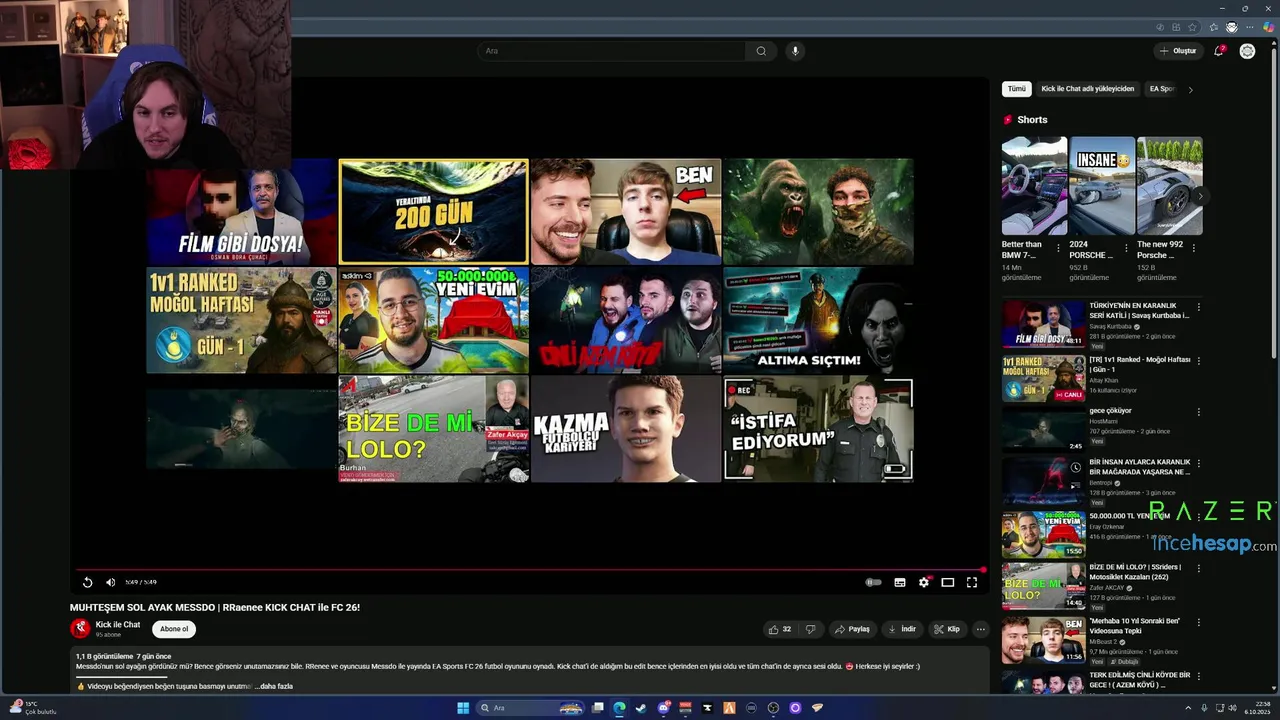Click the Windows taskbar search box
The width and height of the screenshot is (1280, 720).
click(530, 708)
